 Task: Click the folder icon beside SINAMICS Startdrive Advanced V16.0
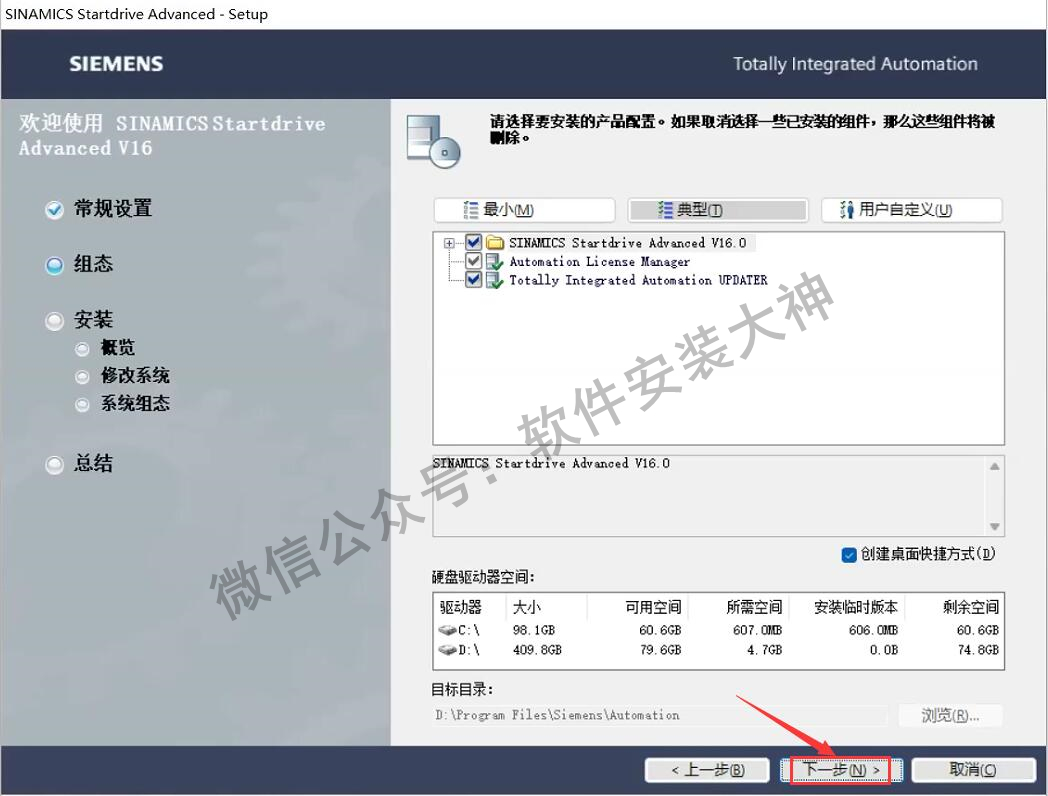coord(495,243)
